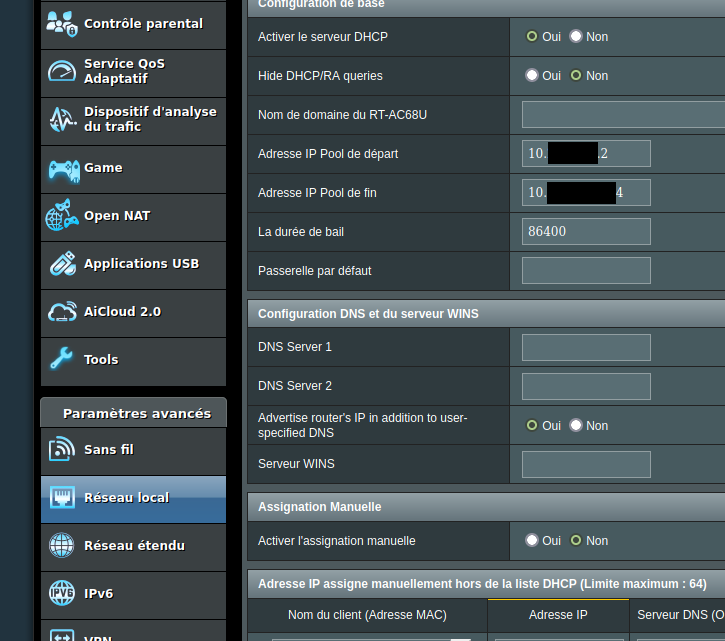Click the Dispositif d'analyse du trafic icon
The width and height of the screenshot is (725, 641).
pyautogui.click(x=62, y=119)
